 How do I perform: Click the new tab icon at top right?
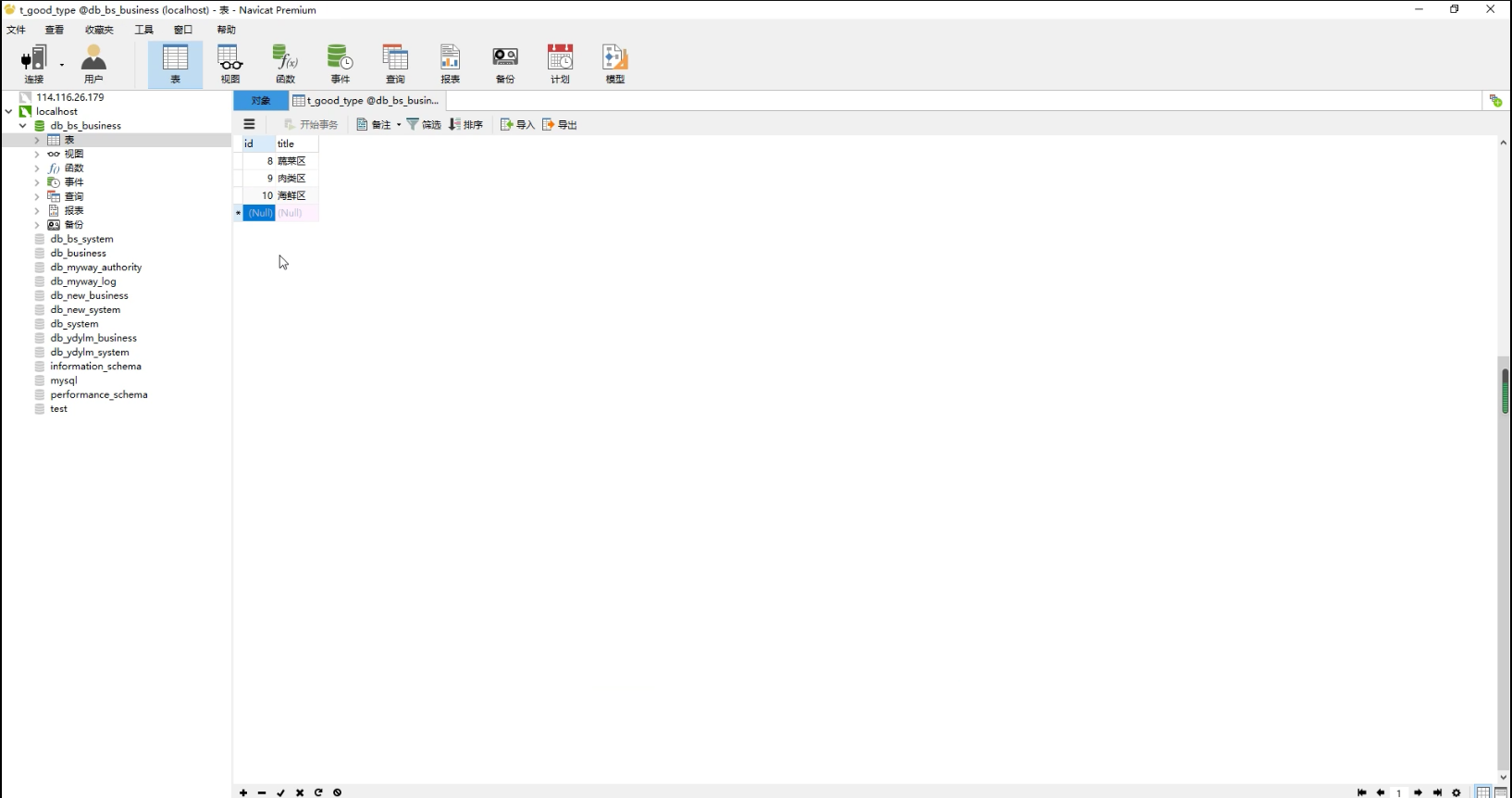[1495, 100]
